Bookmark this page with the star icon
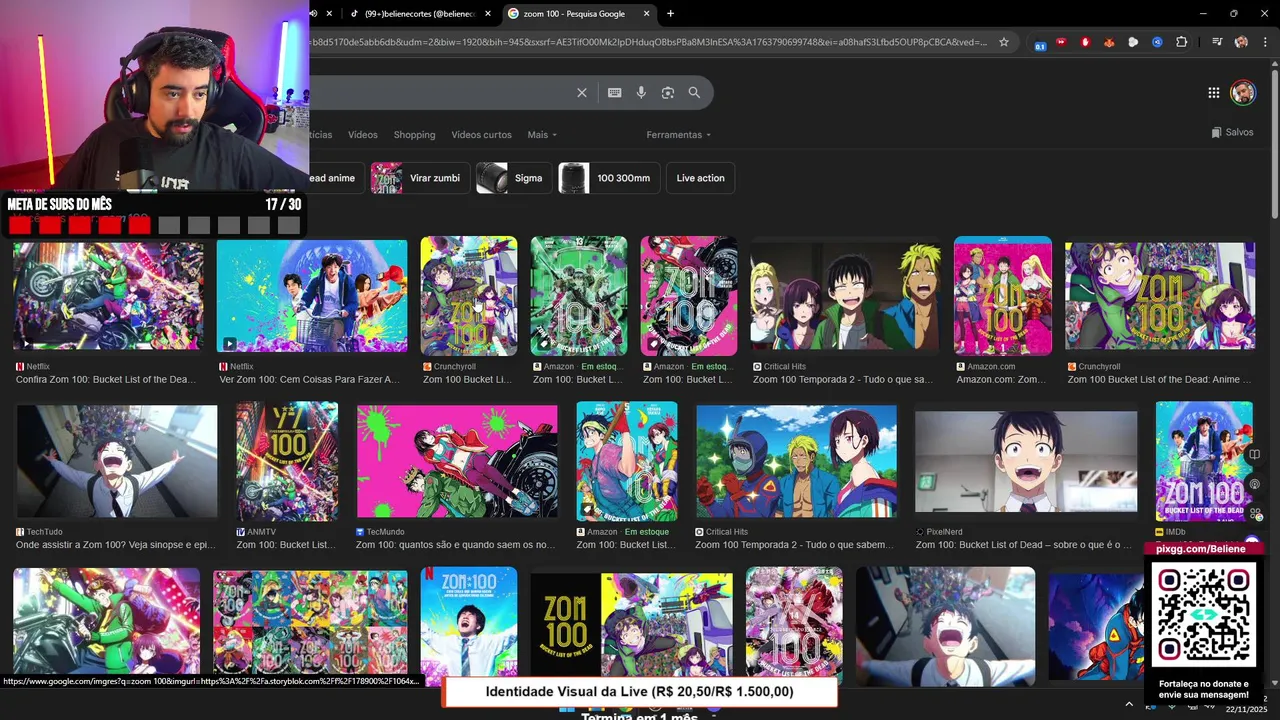The image size is (1280, 720). [1004, 42]
